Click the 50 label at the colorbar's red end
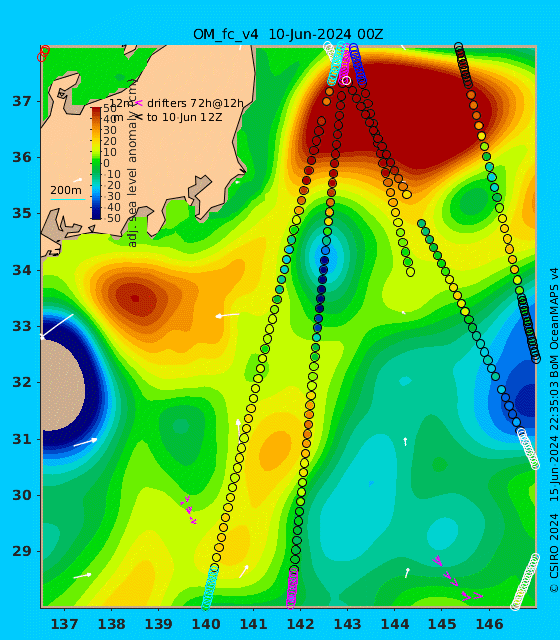The height and width of the screenshot is (640, 560). point(110,108)
